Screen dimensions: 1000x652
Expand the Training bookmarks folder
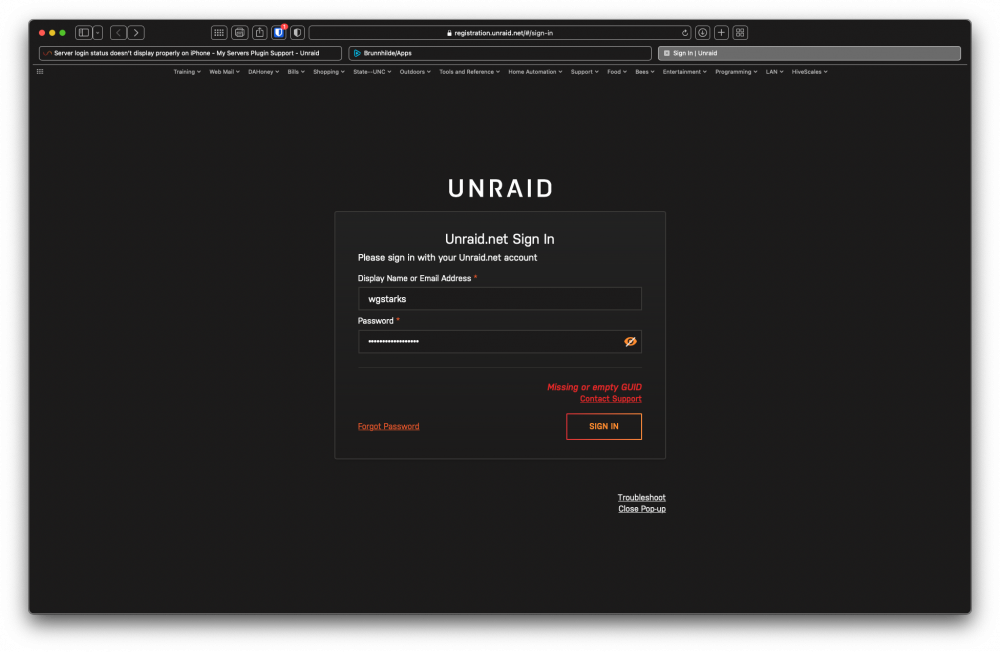(x=187, y=72)
